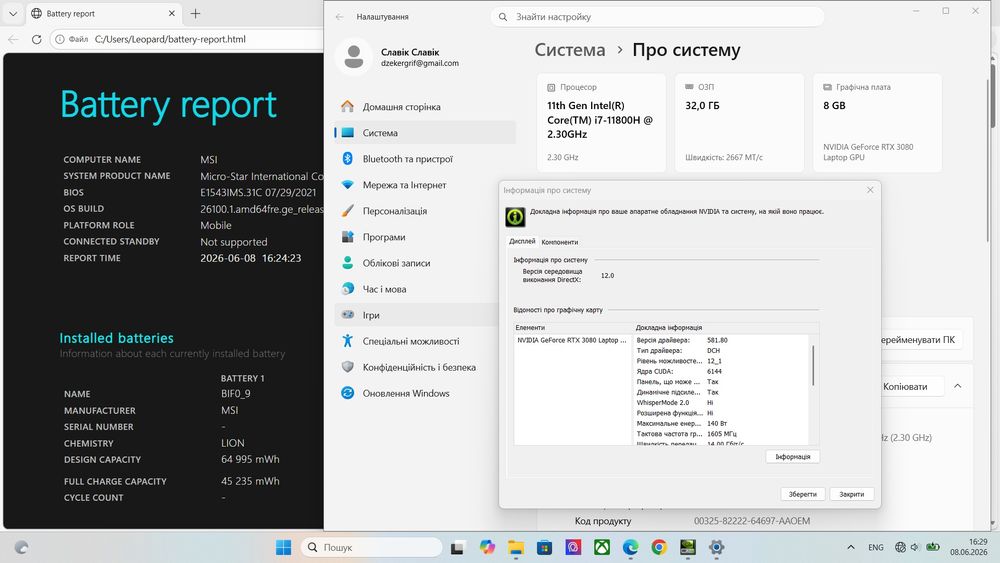Open Microsoft Store from the taskbar

[544, 547]
